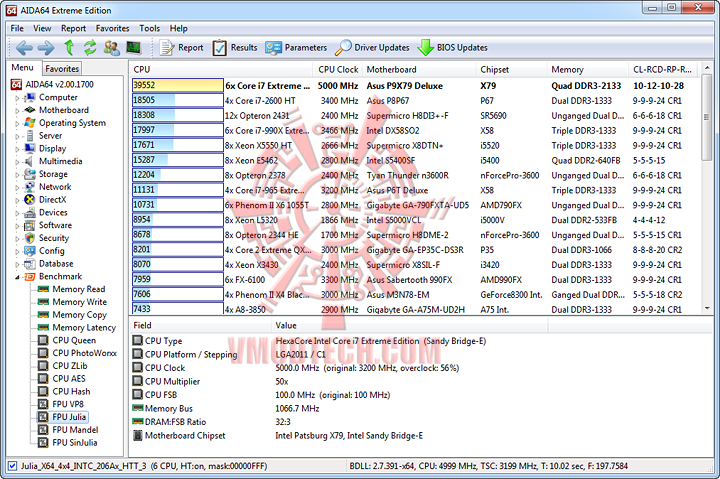Check for Driver Updates

point(372,47)
